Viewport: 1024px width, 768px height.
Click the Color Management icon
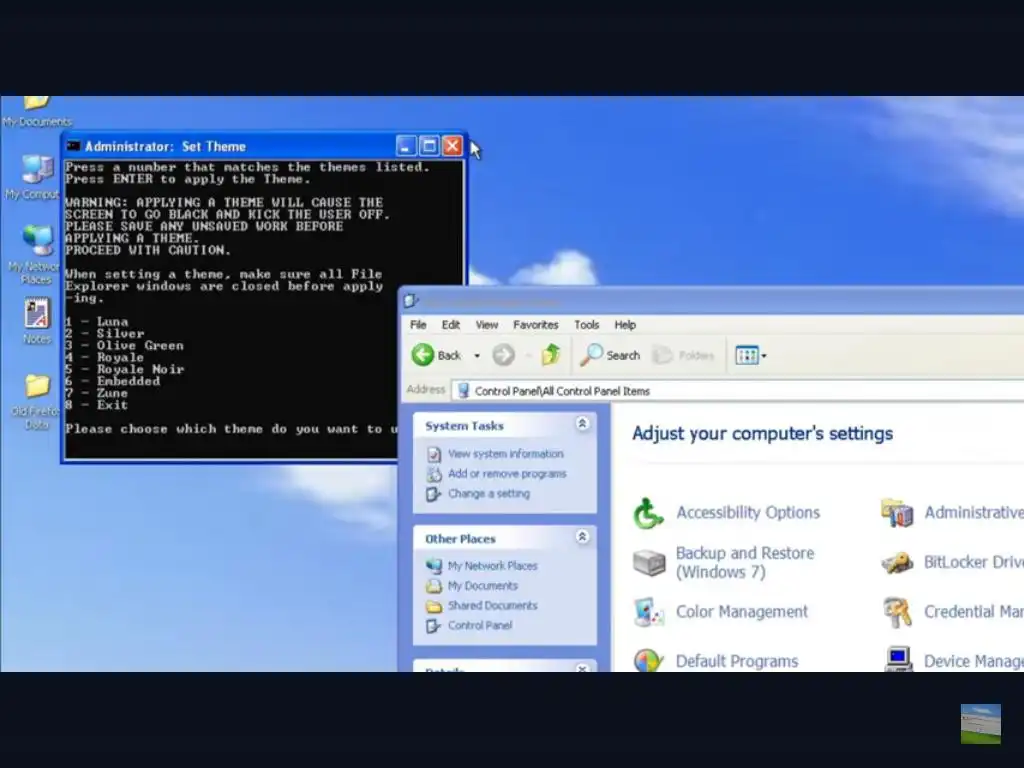click(x=649, y=612)
